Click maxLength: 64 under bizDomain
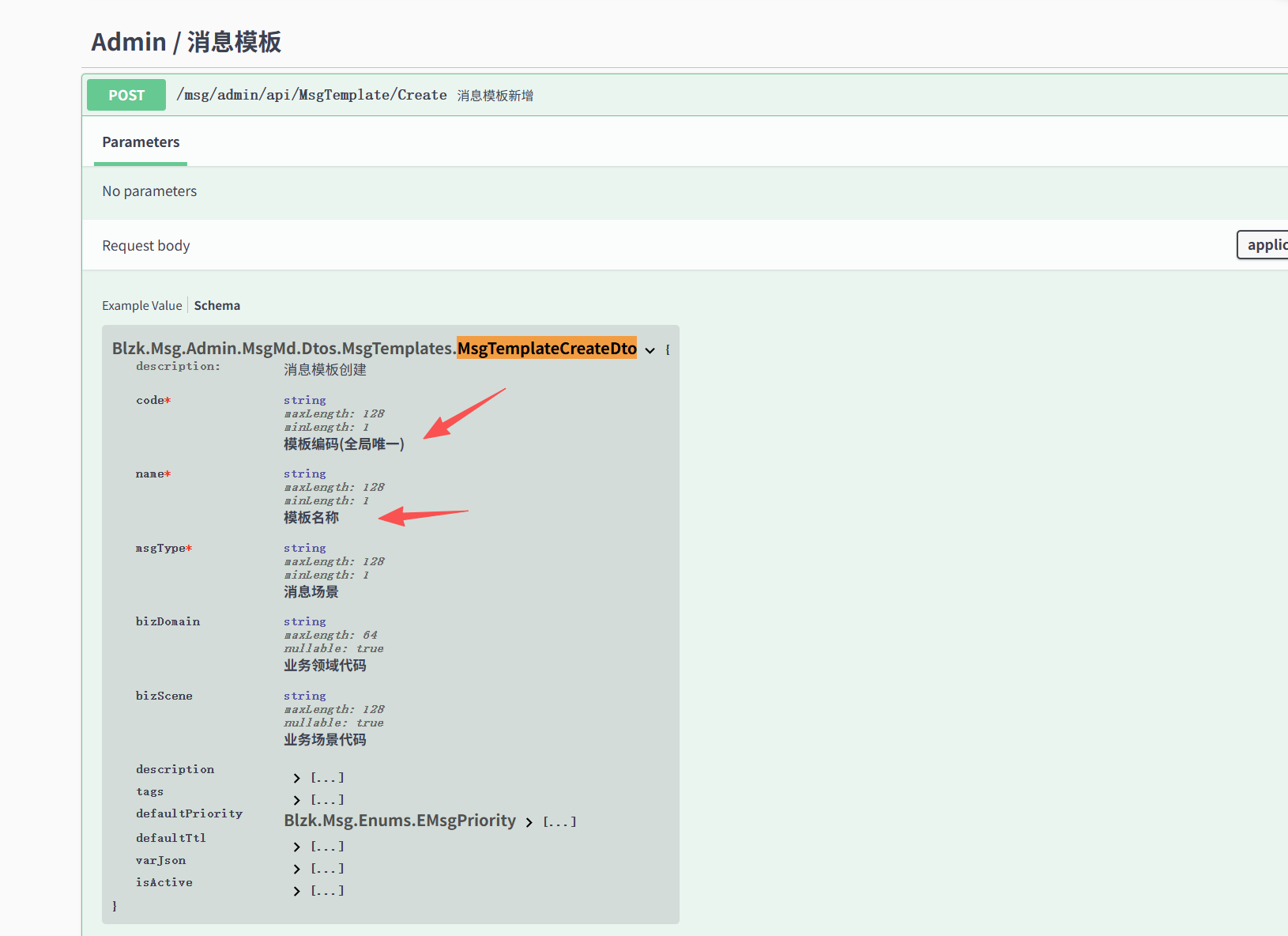The width and height of the screenshot is (1288, 936). (330, 636)
